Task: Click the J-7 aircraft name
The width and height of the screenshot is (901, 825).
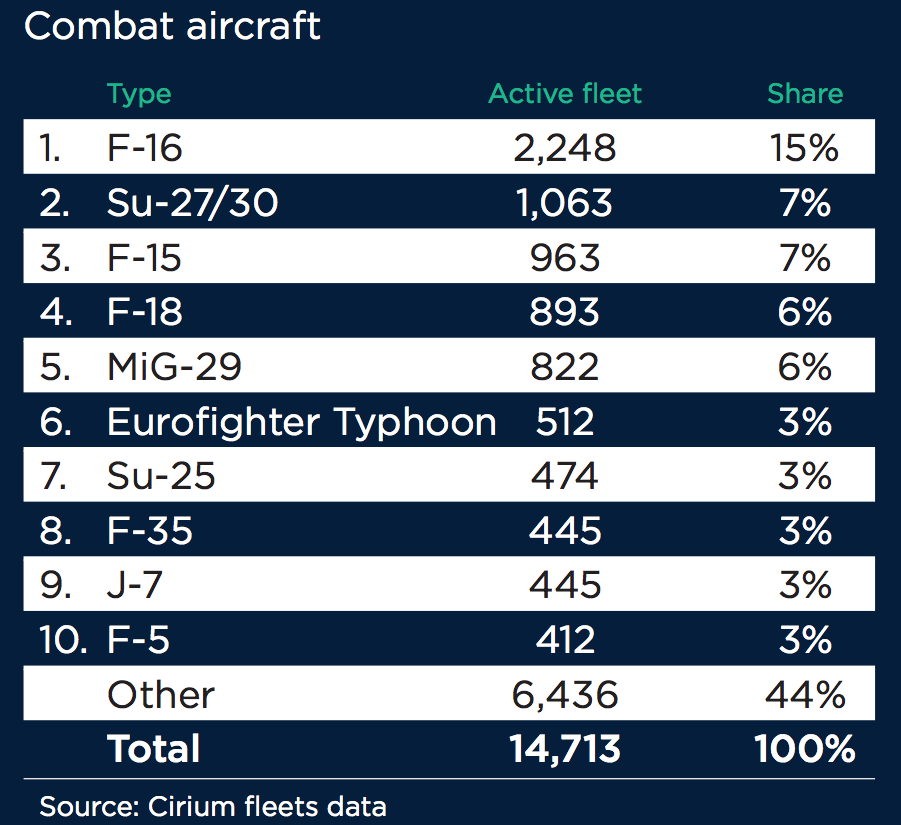Action: click(136, 586)
